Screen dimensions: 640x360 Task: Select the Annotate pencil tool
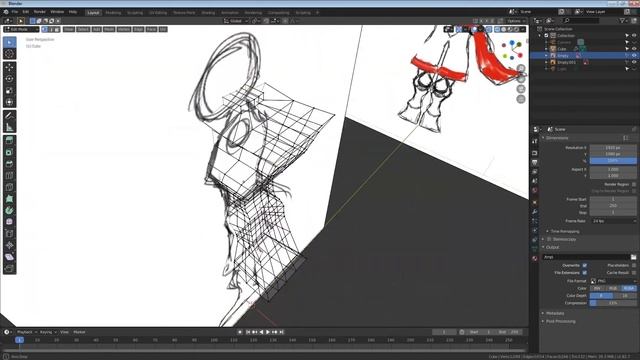click(9, 116)
